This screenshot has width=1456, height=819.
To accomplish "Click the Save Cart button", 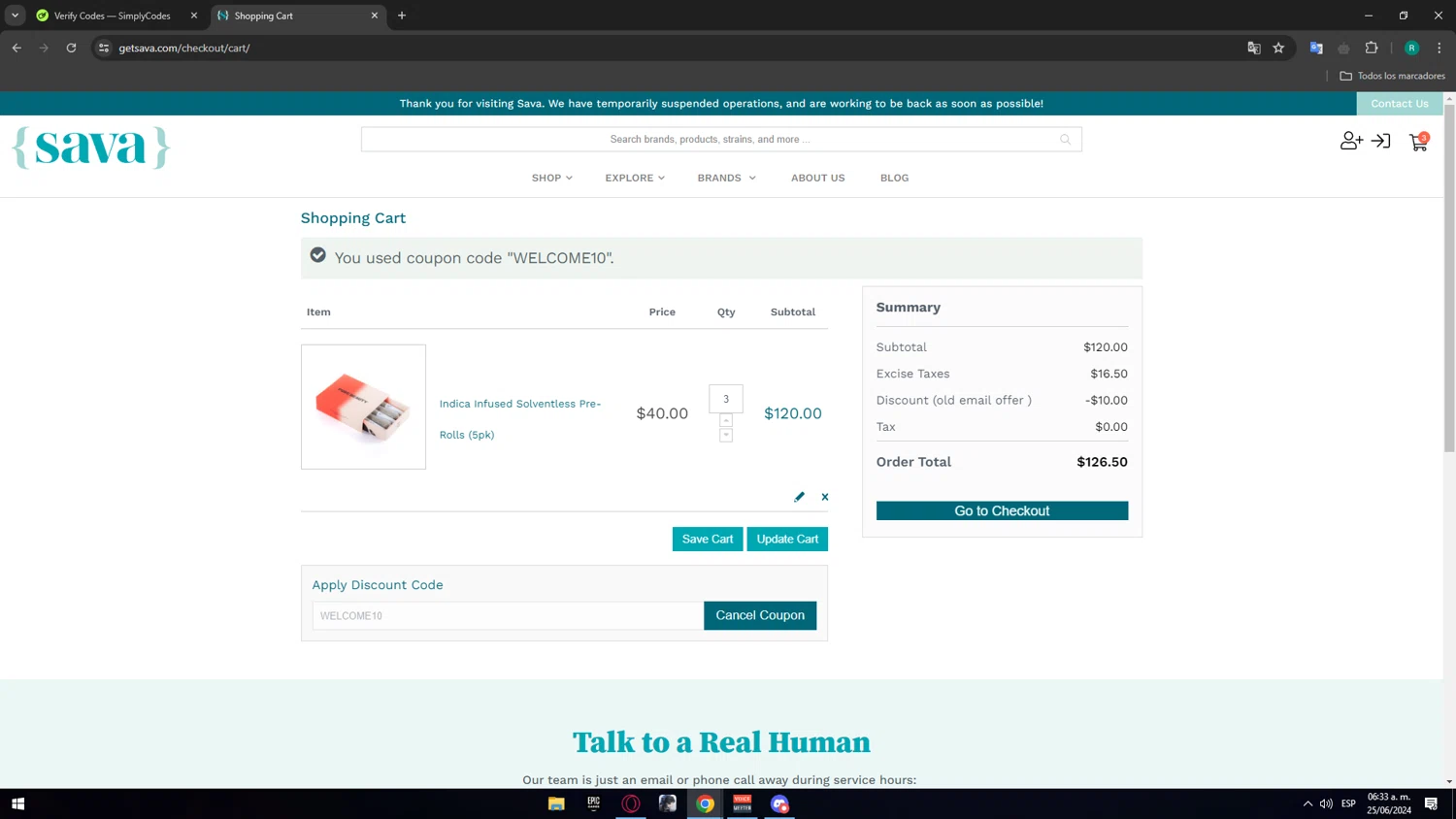I will (708, 540).
